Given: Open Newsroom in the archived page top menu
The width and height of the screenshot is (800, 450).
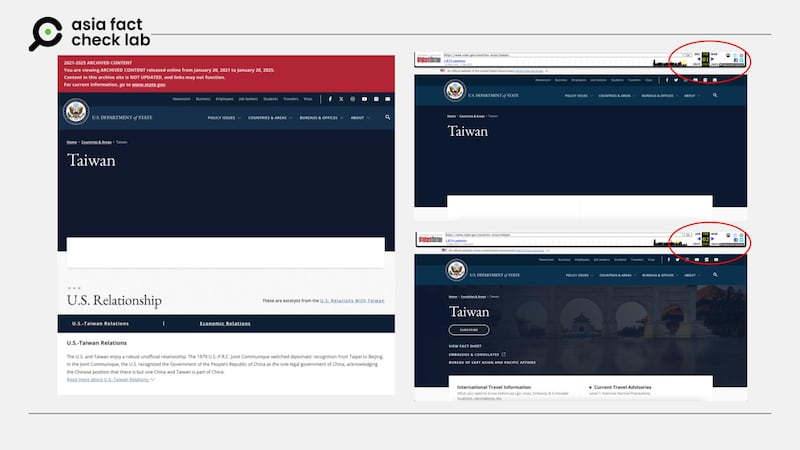Looking at the screenshot, I should coord(181,99).
